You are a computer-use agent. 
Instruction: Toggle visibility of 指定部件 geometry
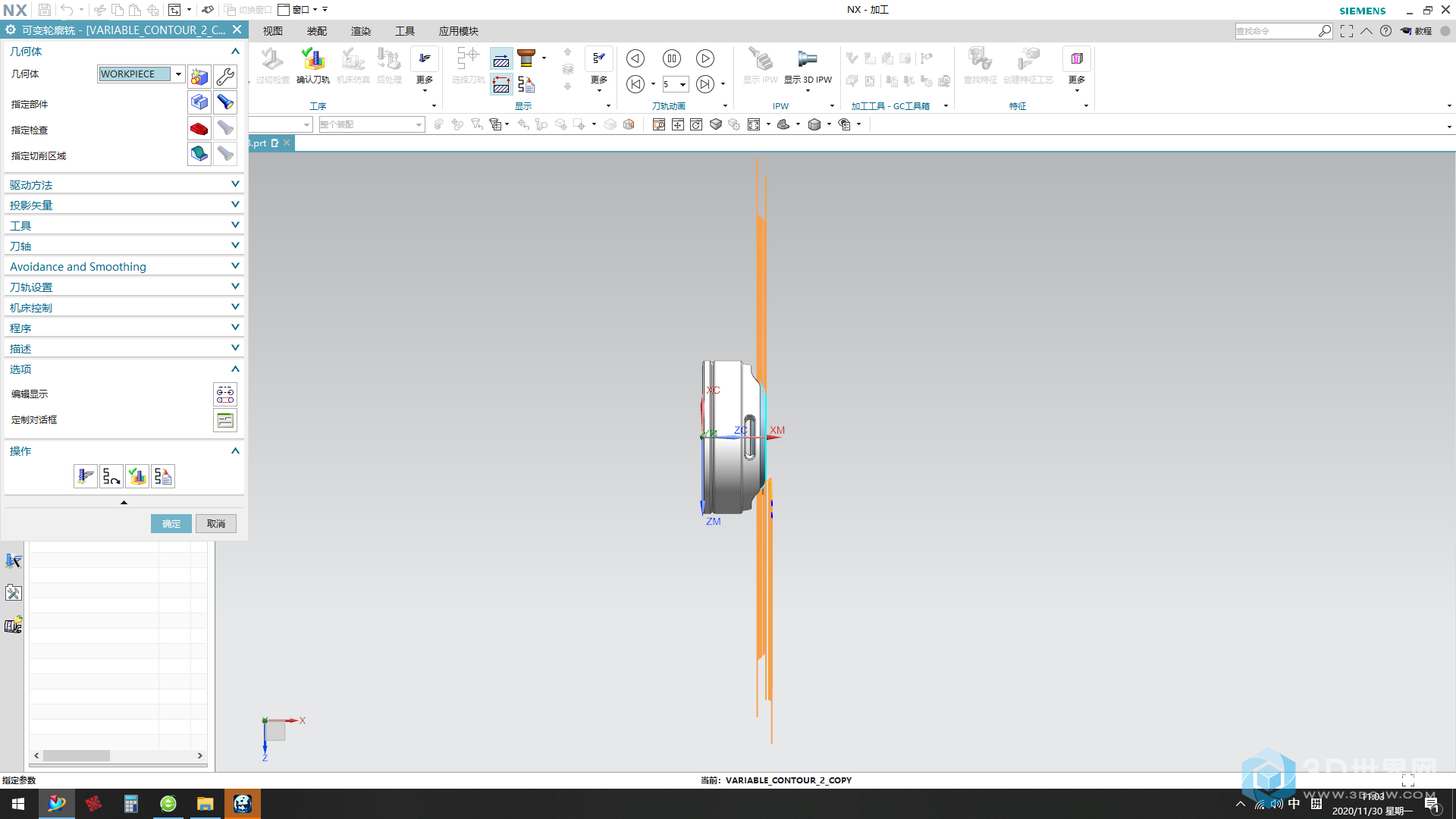pos(225,104)
